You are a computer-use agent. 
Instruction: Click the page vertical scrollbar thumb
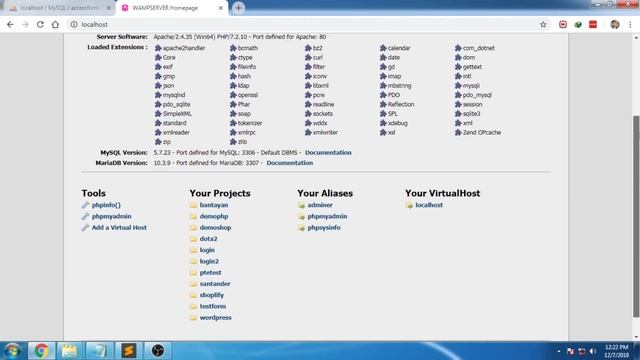coord(636,216)
